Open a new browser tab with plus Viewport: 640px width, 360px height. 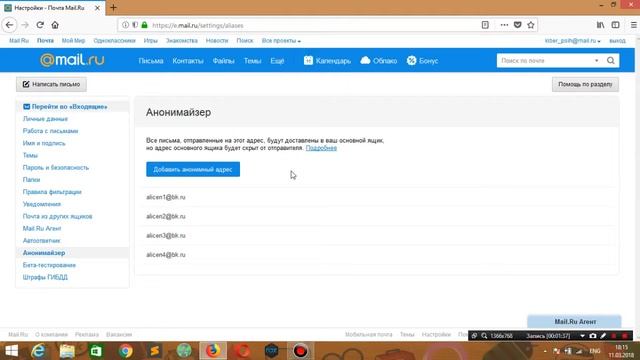click(x=113, y=7)
